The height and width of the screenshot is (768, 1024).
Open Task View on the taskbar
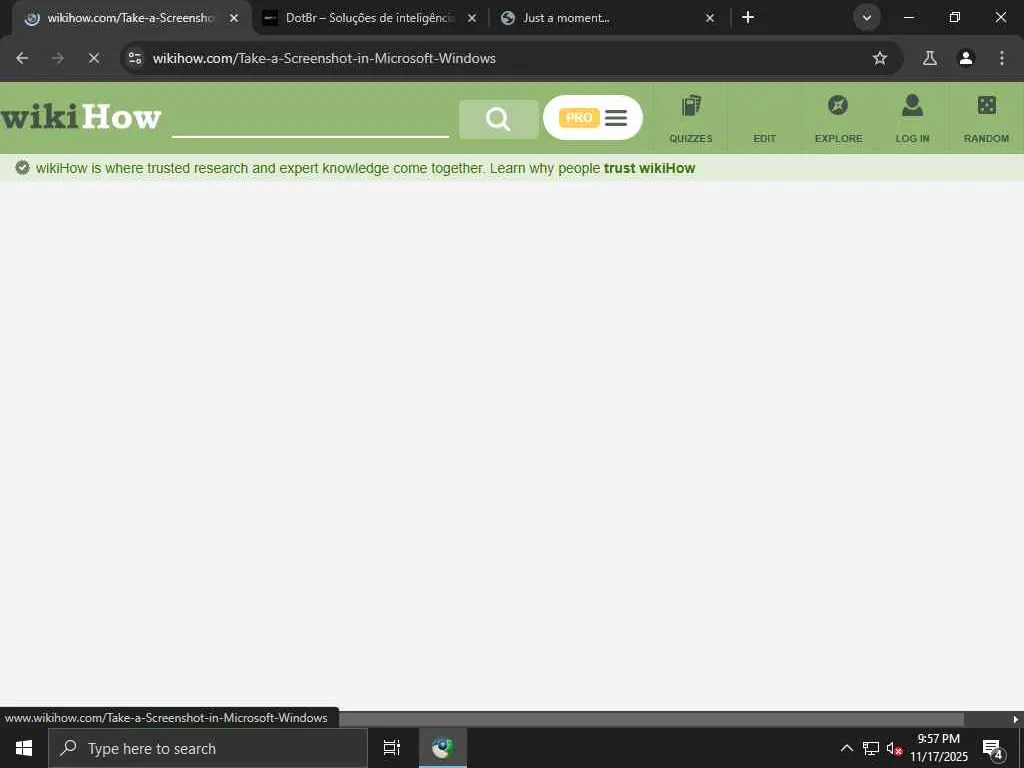[392, 748]
